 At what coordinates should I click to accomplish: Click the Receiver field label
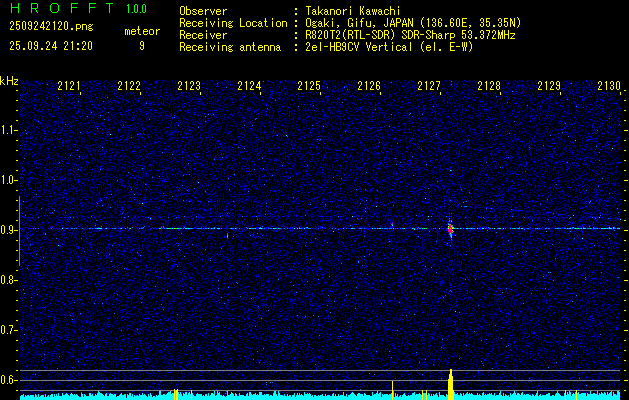[203, 35]
